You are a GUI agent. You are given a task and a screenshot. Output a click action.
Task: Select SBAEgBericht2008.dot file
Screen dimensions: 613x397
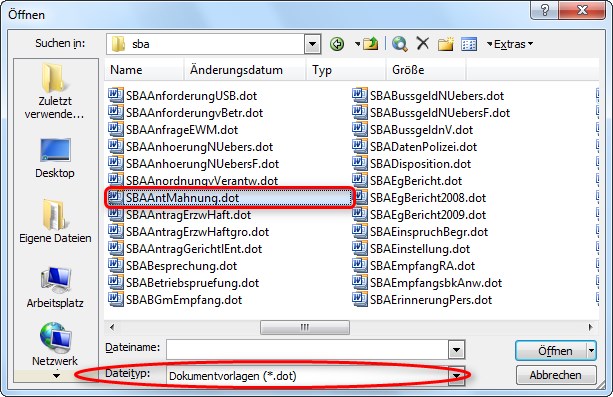[419, 198]
